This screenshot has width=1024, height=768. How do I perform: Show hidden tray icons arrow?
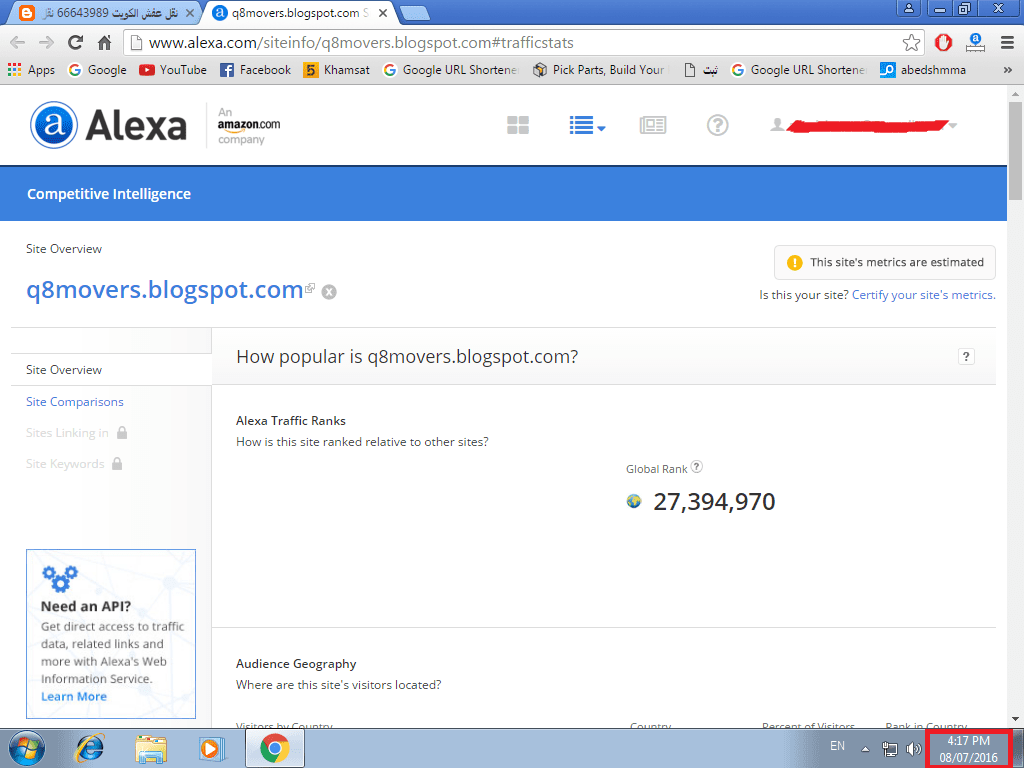tap(865, 749)
